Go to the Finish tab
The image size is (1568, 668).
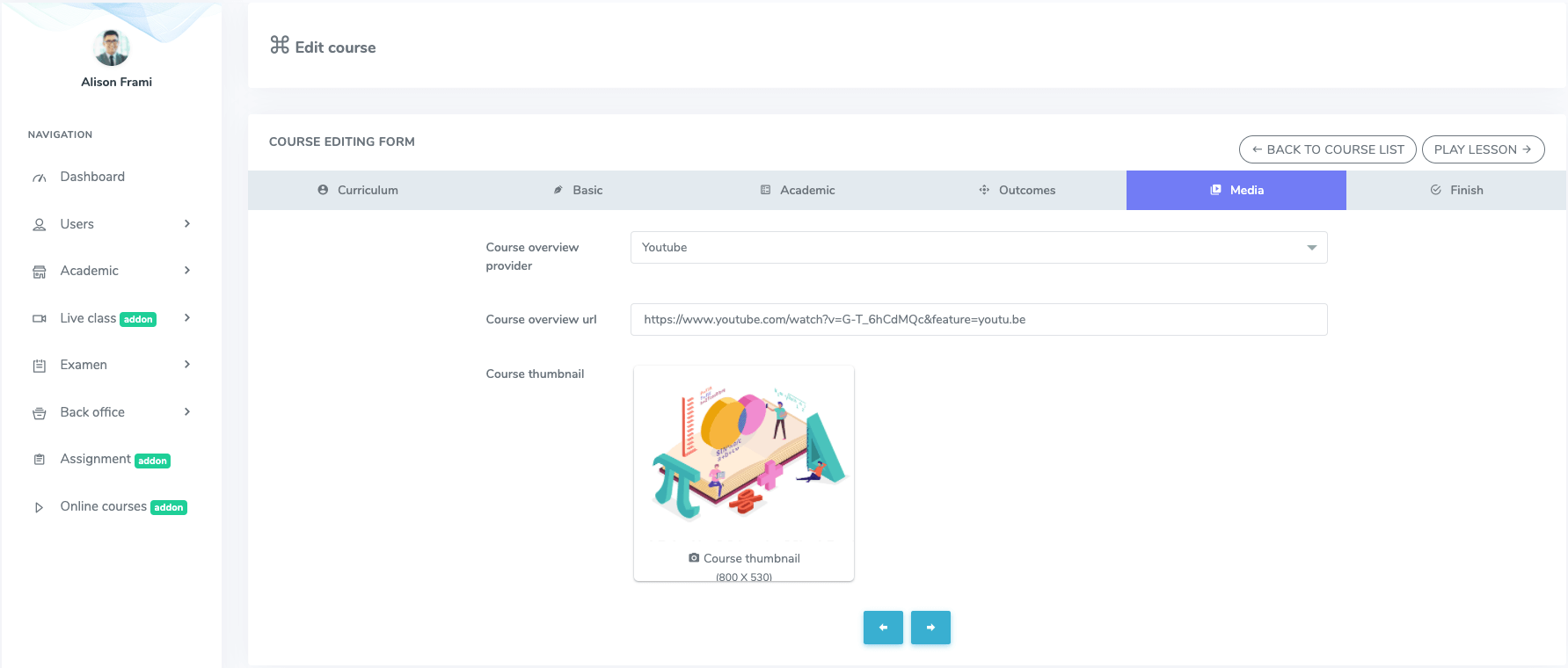(1456, 190)
